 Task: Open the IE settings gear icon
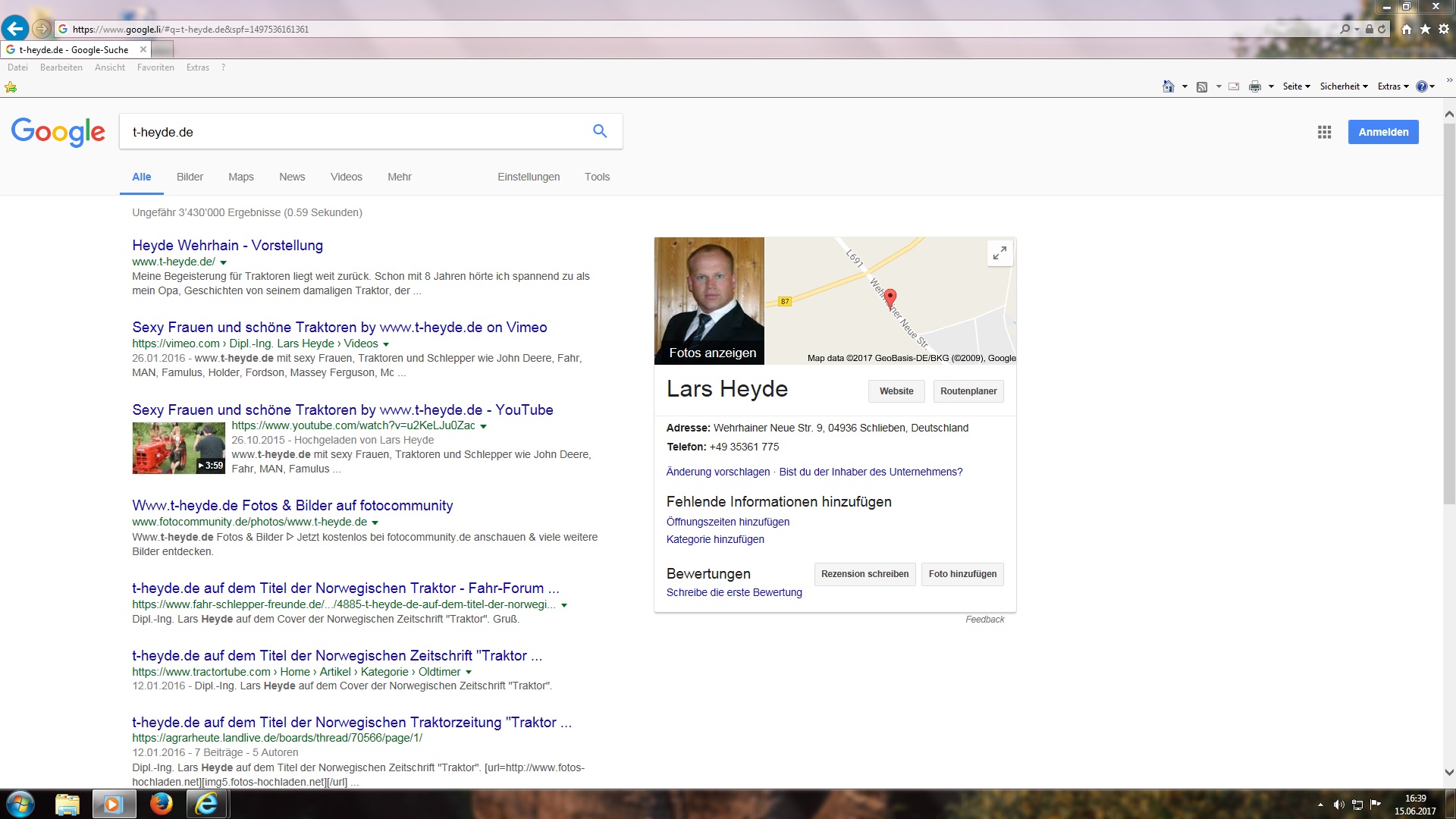1444,29
